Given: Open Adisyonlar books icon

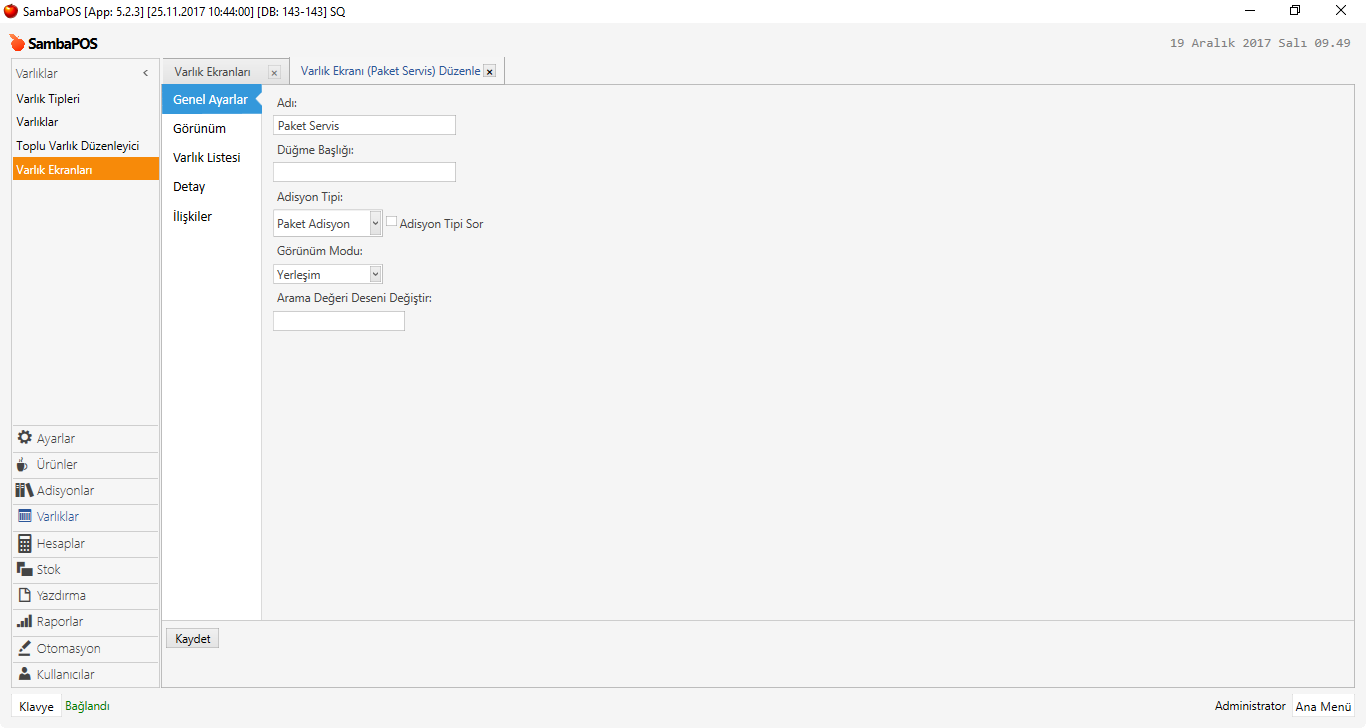Looking at the screenshot, I should click(25, 491).
